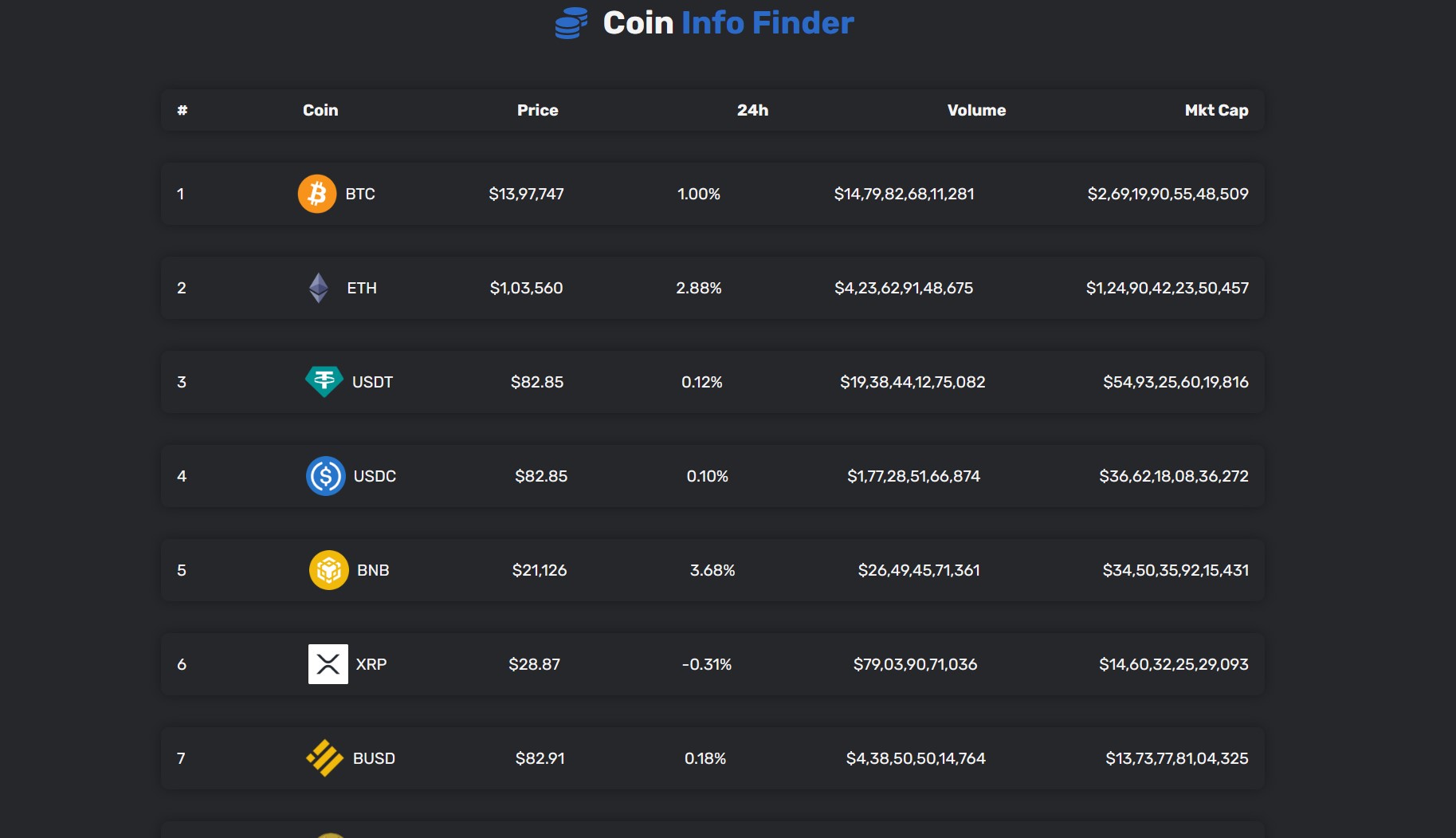The height and width of the screenshot is (838, 1456).
Task: Click the Volume column header
Action: tap(975, 110)
